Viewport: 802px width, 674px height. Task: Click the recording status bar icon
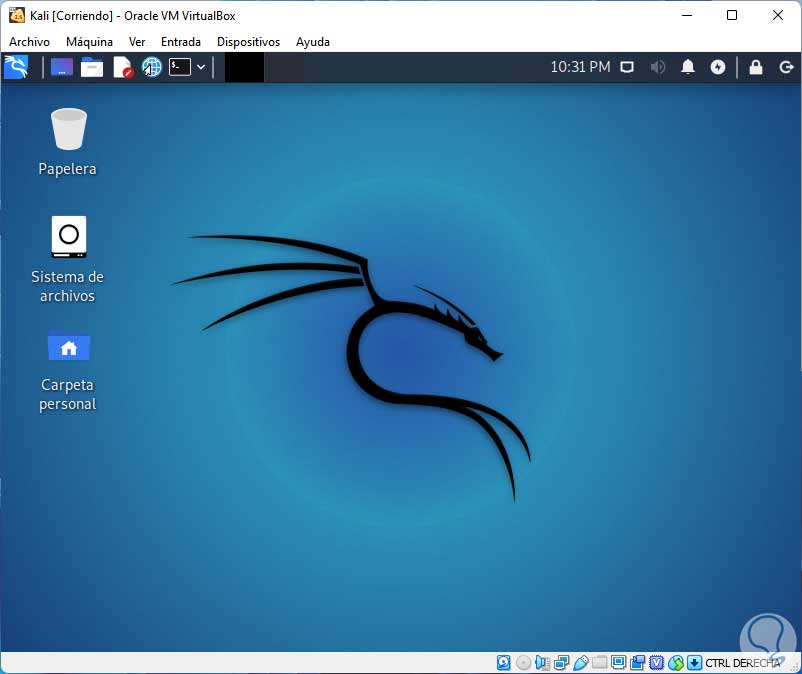pyautogui.click(x=638, y=663)
